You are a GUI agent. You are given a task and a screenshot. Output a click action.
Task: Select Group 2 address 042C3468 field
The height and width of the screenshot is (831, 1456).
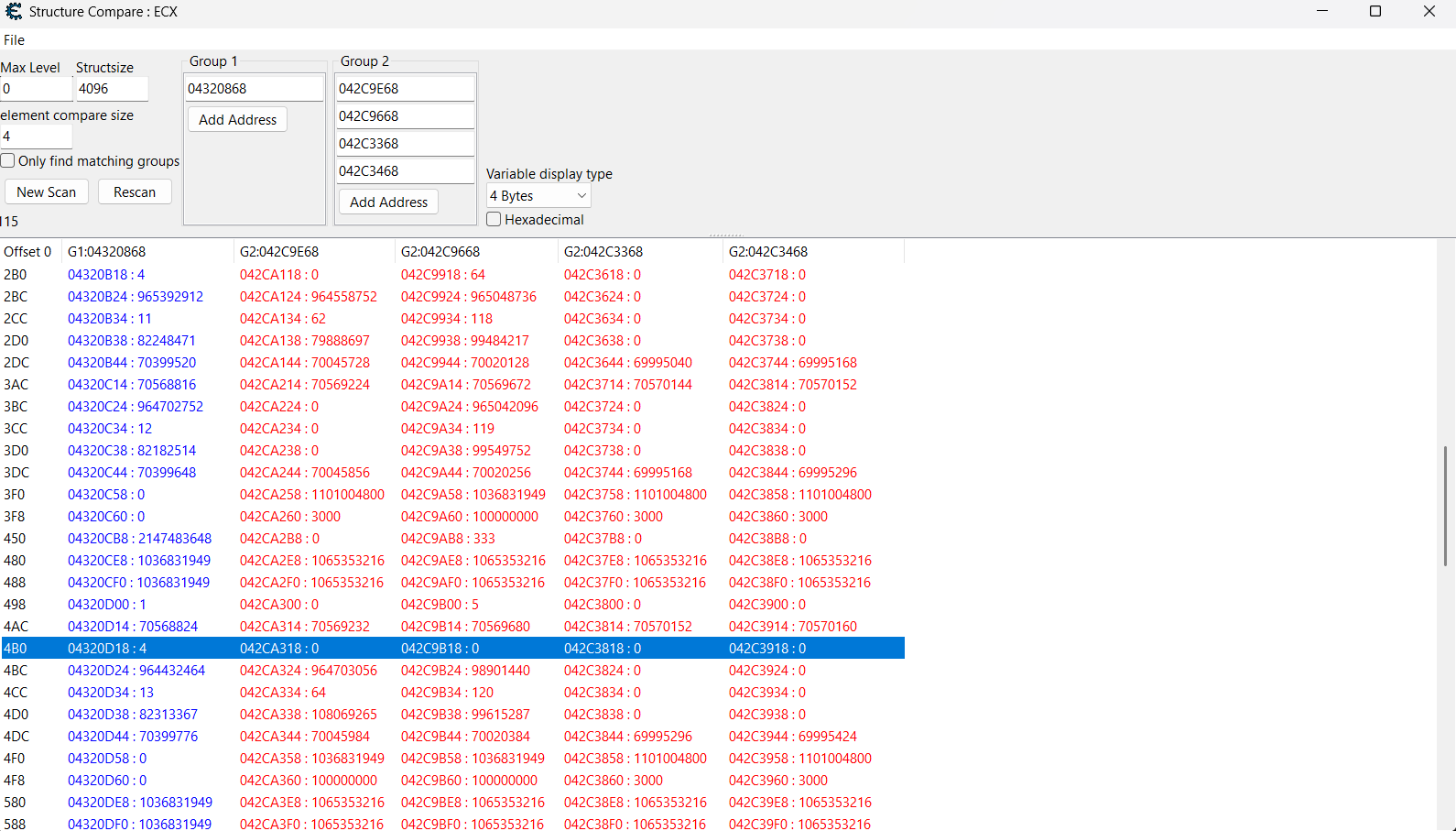(x=405, y=171)
